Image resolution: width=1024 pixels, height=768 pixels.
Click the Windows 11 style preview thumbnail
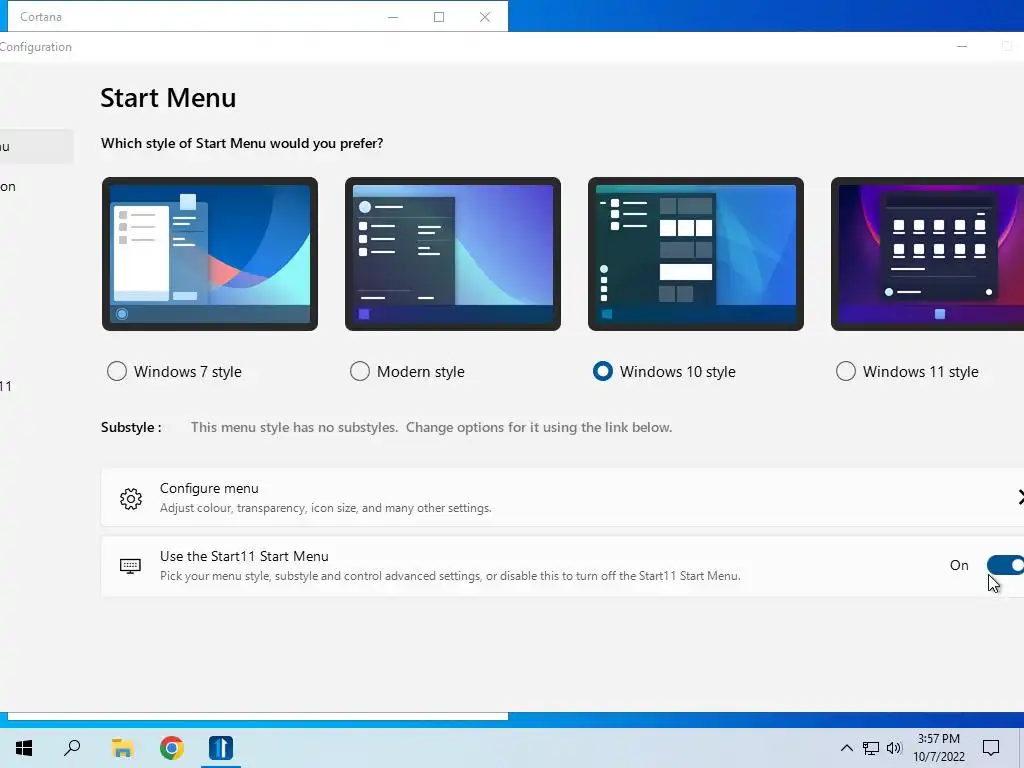(927, 254)
